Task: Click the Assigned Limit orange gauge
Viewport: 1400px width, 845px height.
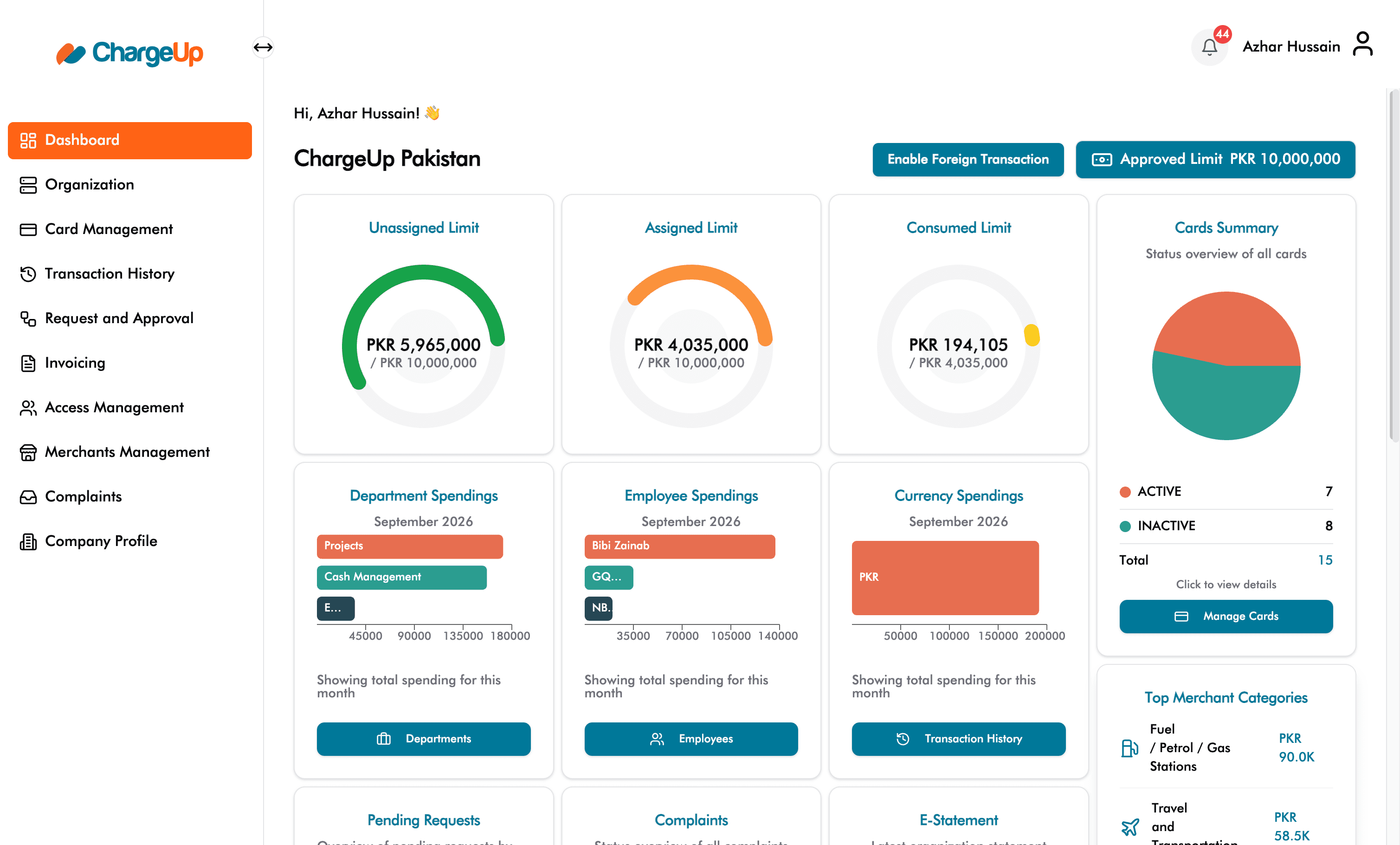Action: [691, 346]
